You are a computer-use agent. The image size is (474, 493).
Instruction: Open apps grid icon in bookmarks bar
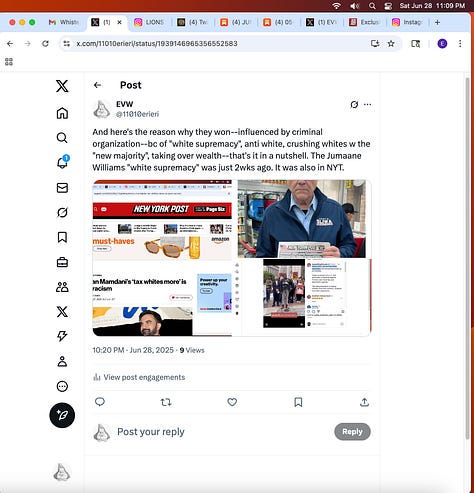(9, 62)
